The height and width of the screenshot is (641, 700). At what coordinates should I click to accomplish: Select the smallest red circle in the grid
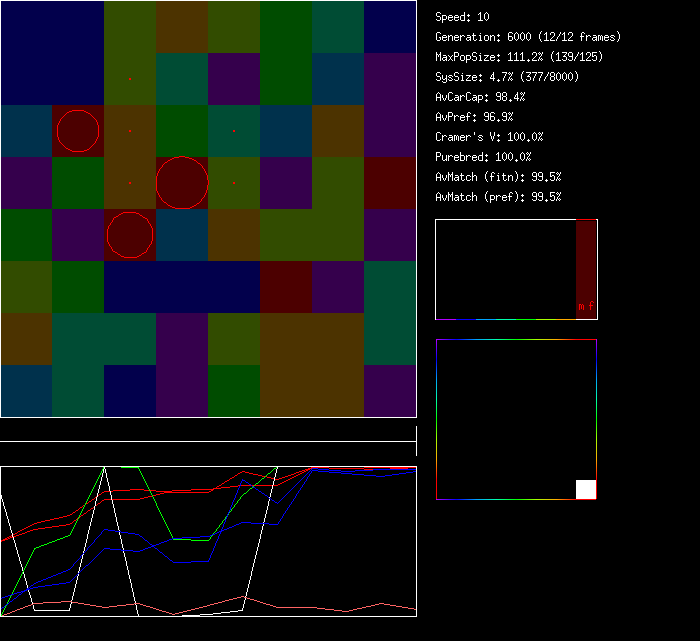78,131
